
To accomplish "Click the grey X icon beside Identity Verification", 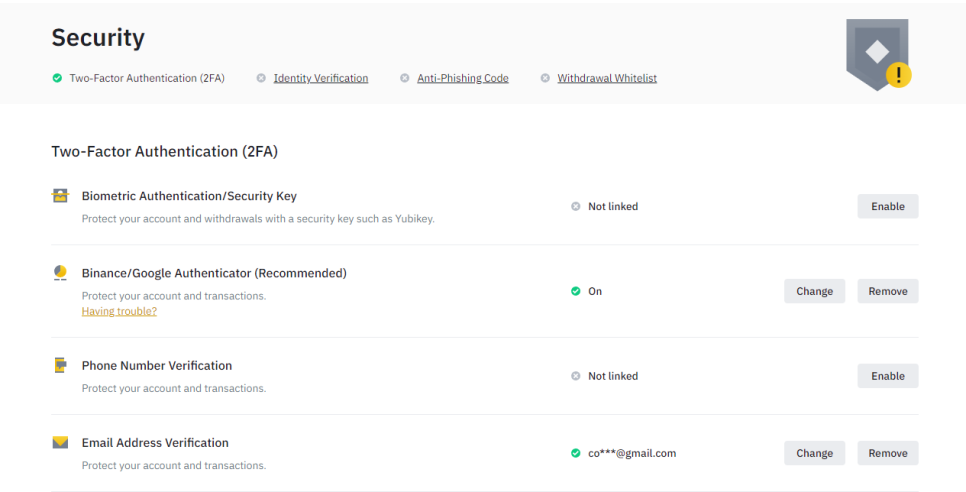I will (x=261, y=78).
